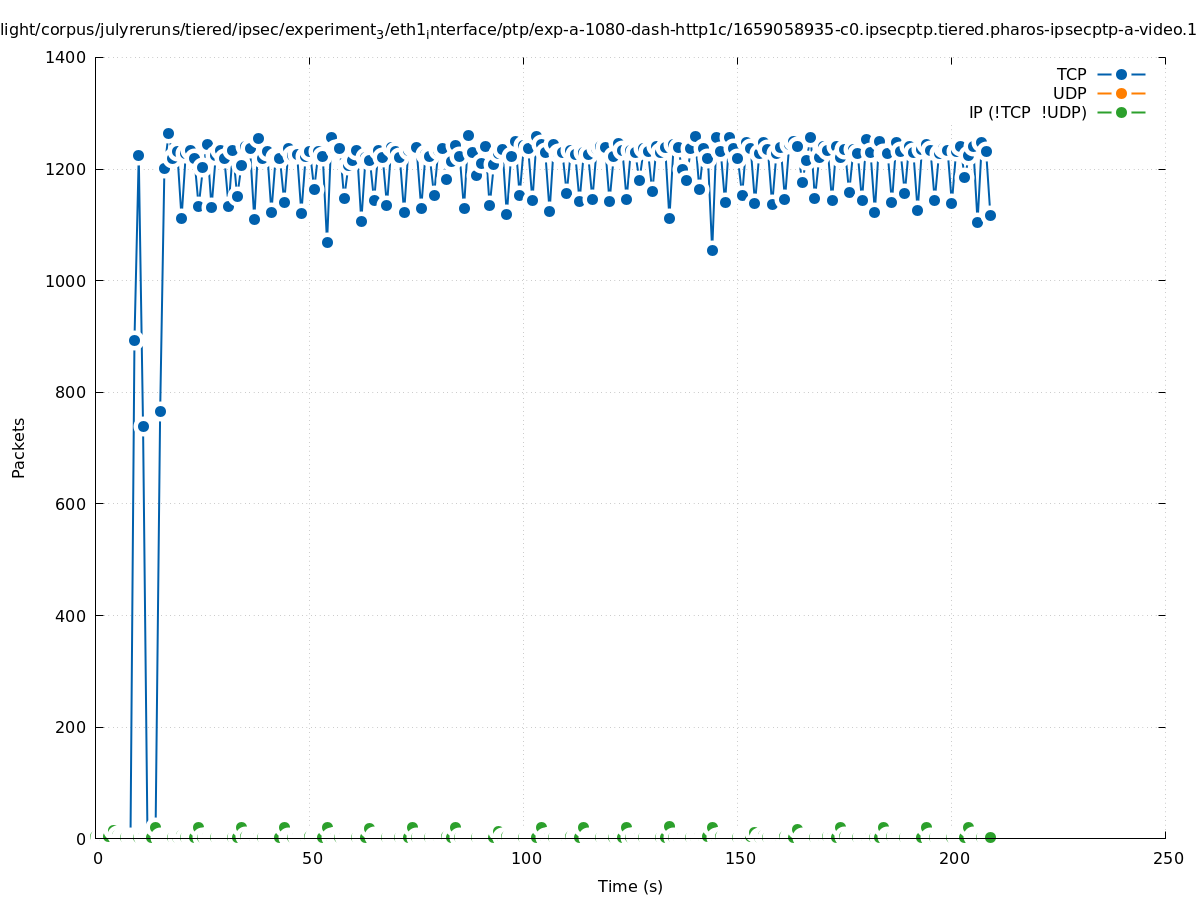Viewport: 1197px width, 900px height.
Task: Click the last green IP data point on baseline
Action: [x=990, y=837]
